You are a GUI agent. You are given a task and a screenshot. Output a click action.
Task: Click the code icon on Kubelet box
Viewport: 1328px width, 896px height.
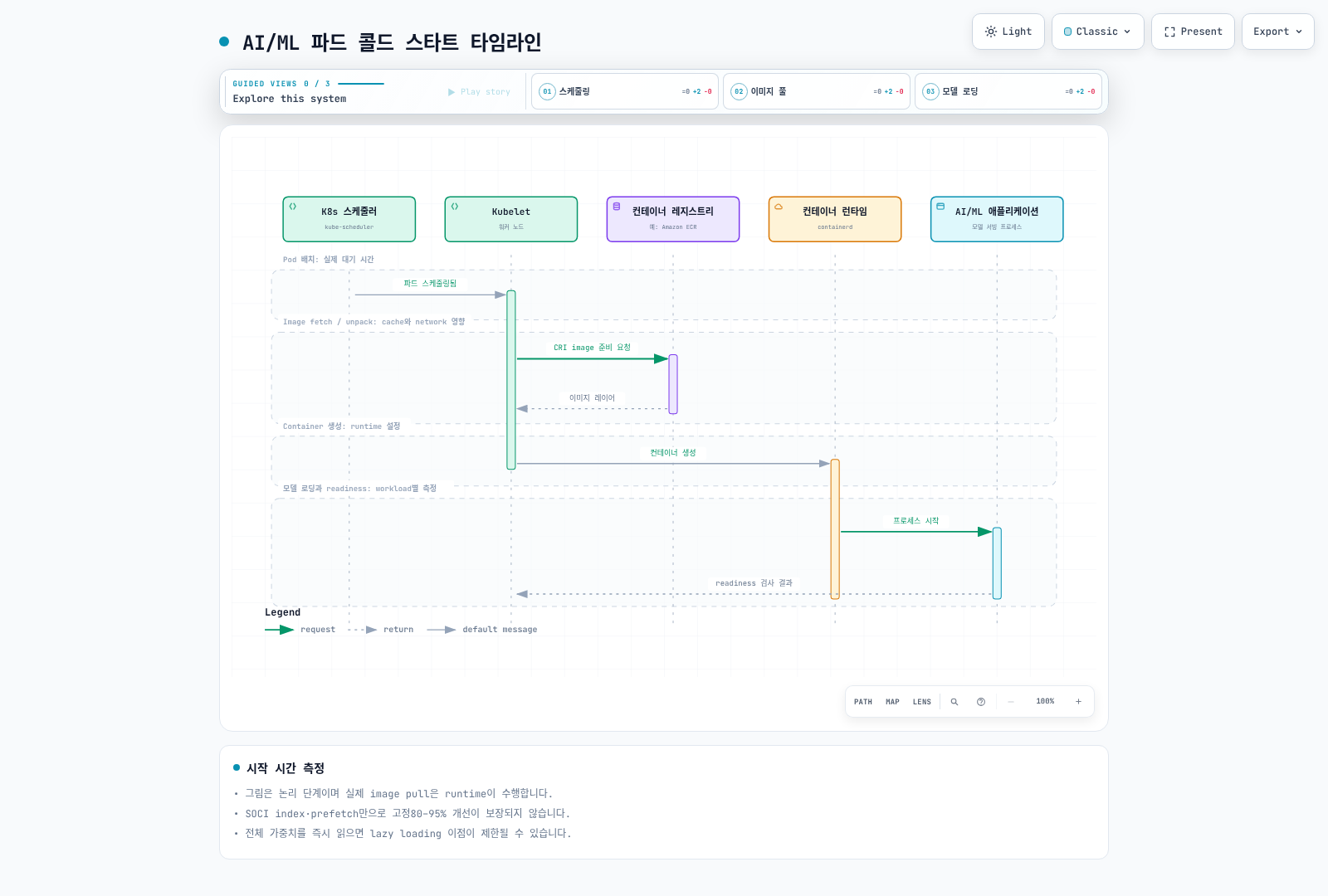(455, 207)
